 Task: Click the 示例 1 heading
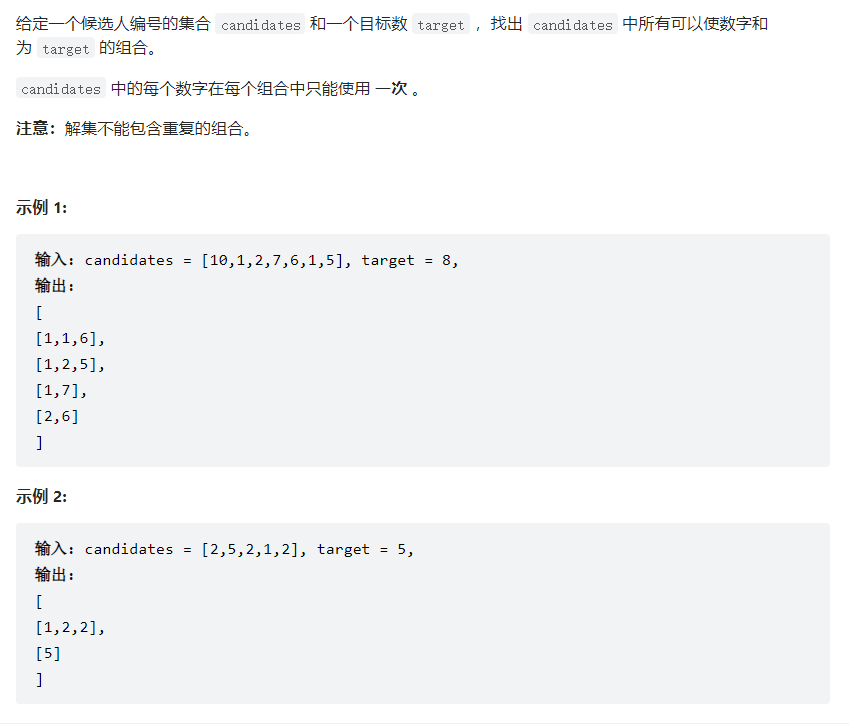point(42,208)
